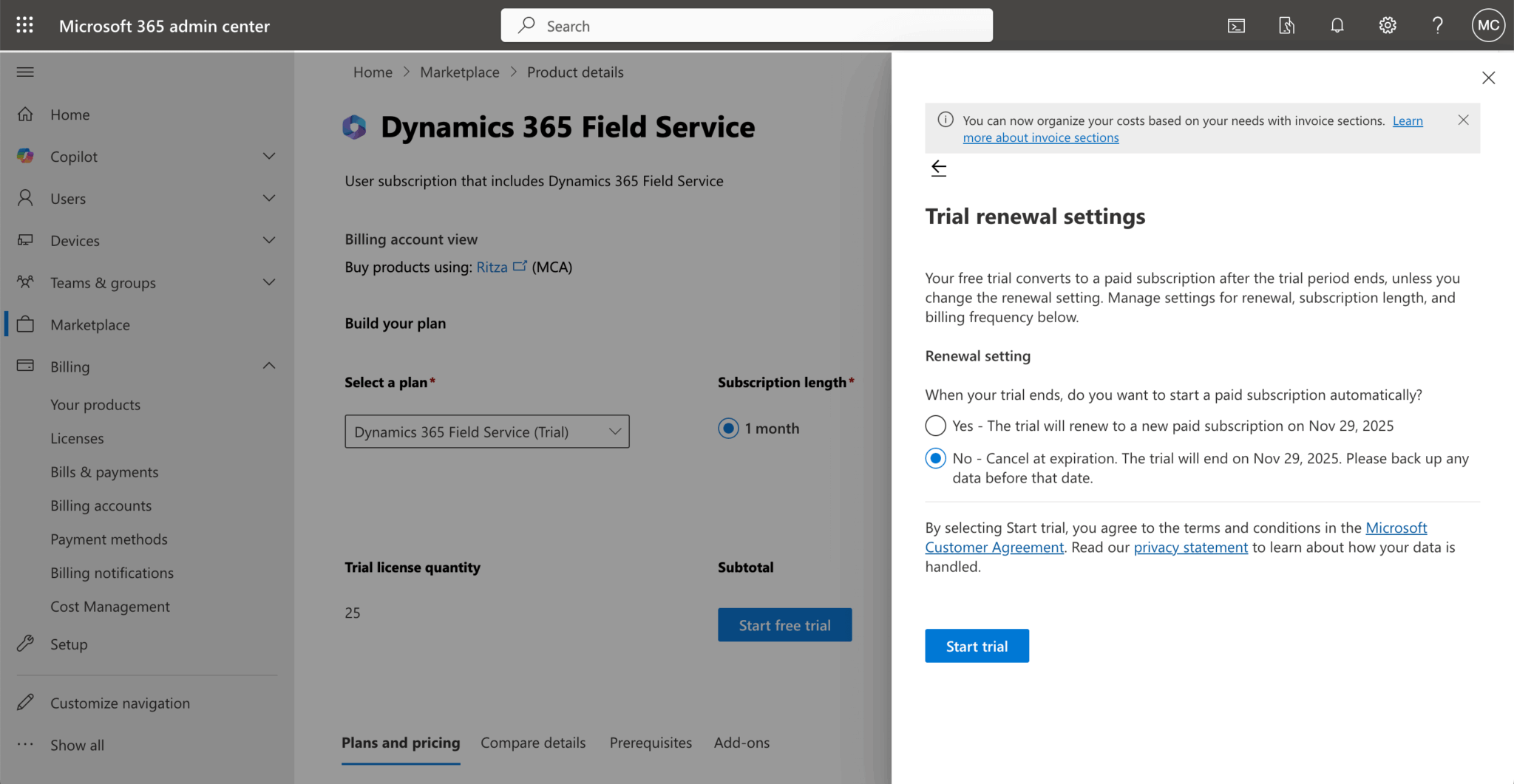Select the 1 month subscription length

click(728, 429)
